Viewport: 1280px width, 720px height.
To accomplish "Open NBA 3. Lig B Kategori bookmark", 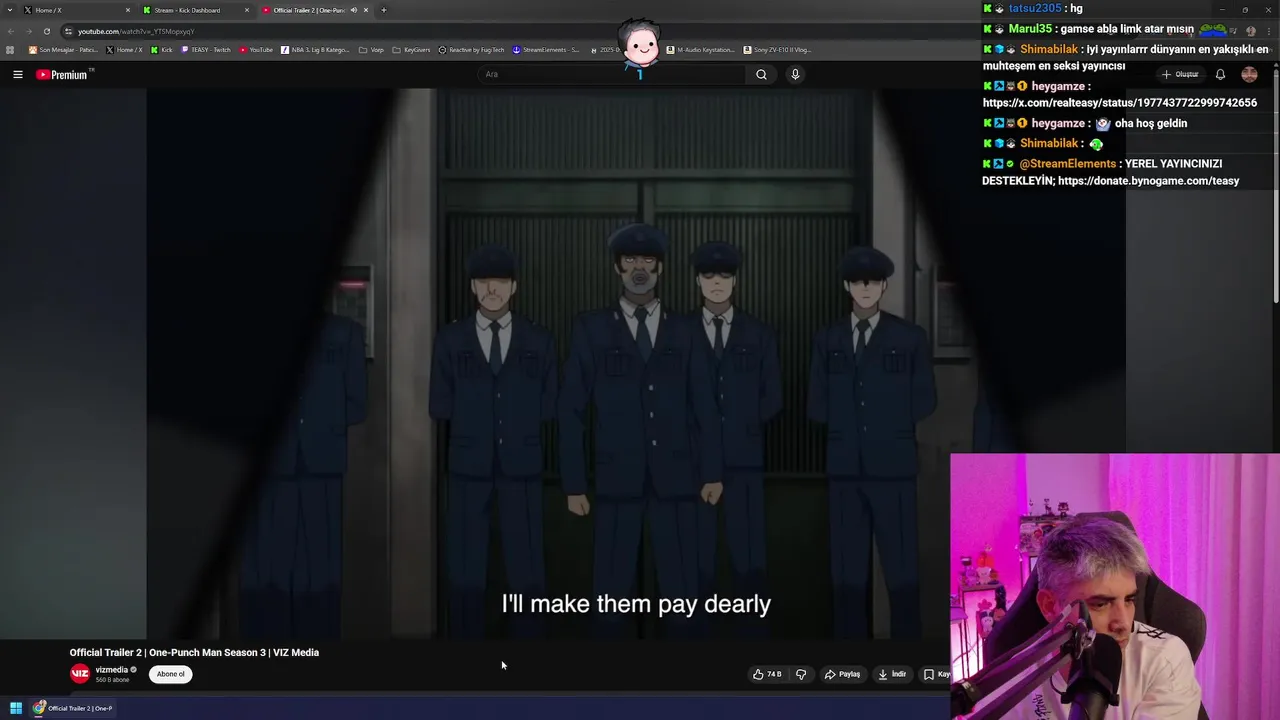I will (x=315, y=49).
